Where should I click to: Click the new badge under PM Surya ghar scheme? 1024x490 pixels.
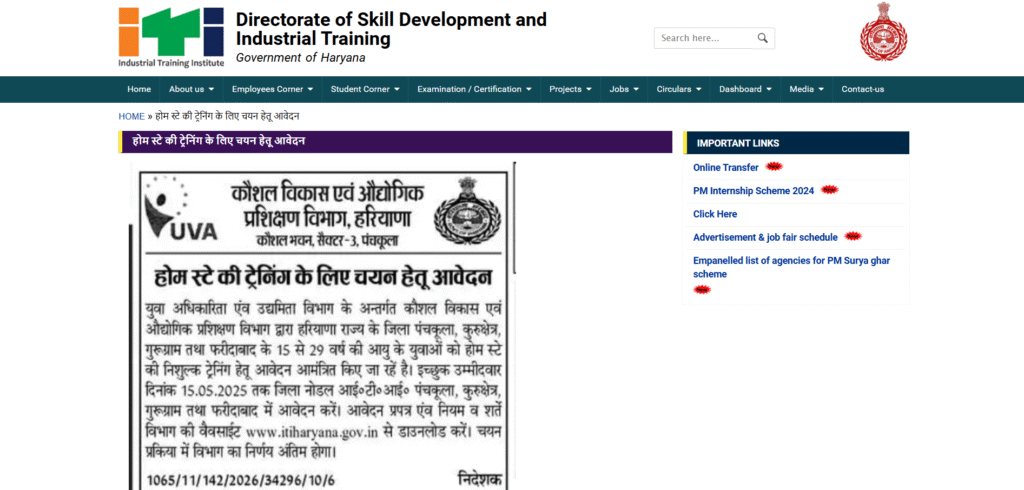coord(702,289)
